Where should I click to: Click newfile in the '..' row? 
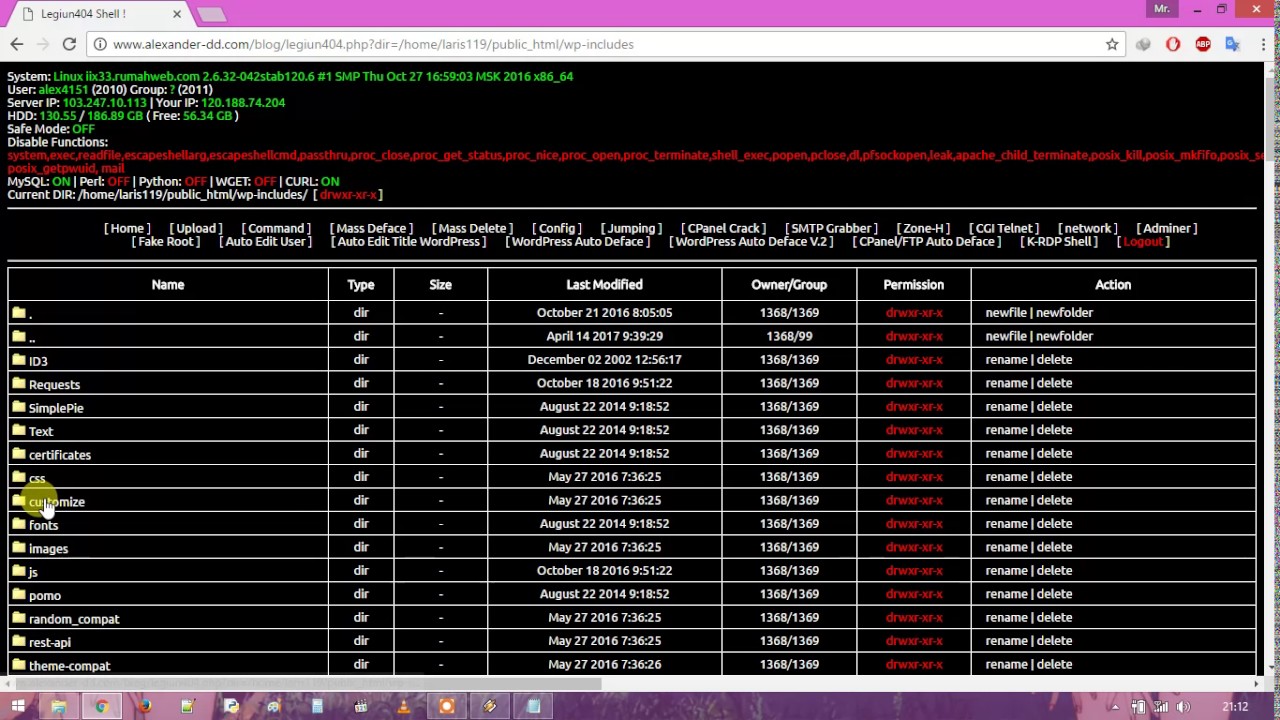tap(1006, 336)
